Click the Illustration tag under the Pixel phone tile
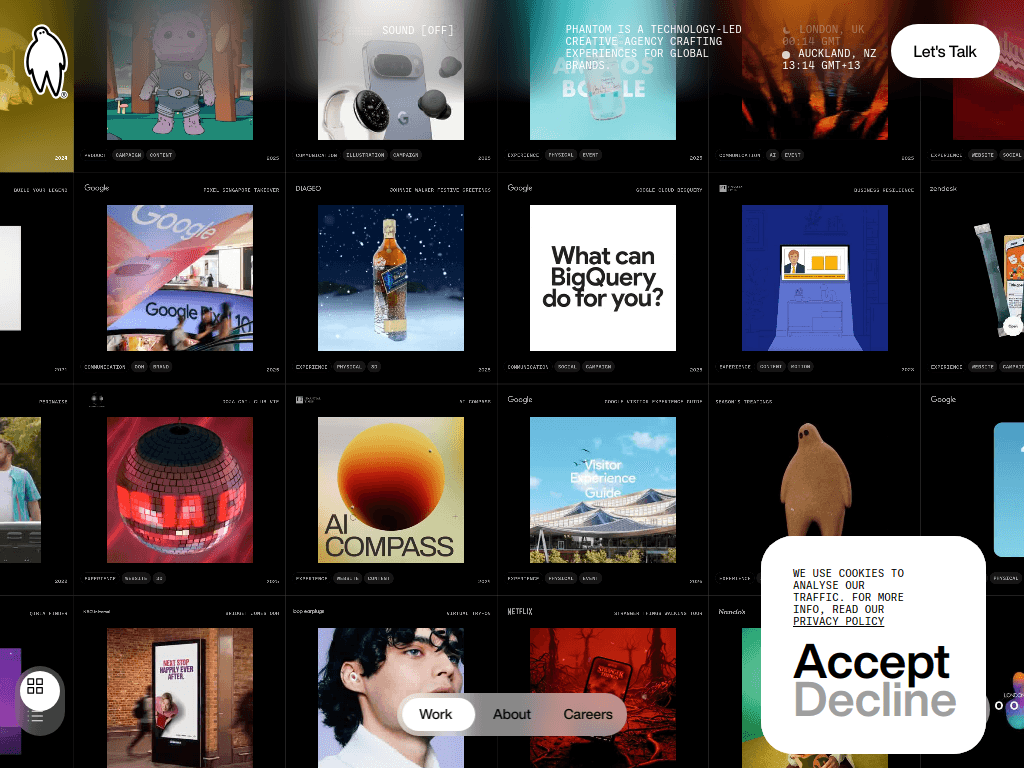Screen dimensions: 1024x768 [365, 155]
